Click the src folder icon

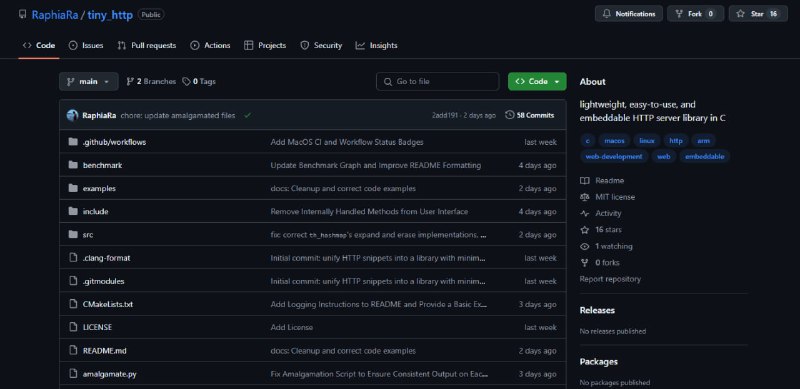[x=73, y=235]
